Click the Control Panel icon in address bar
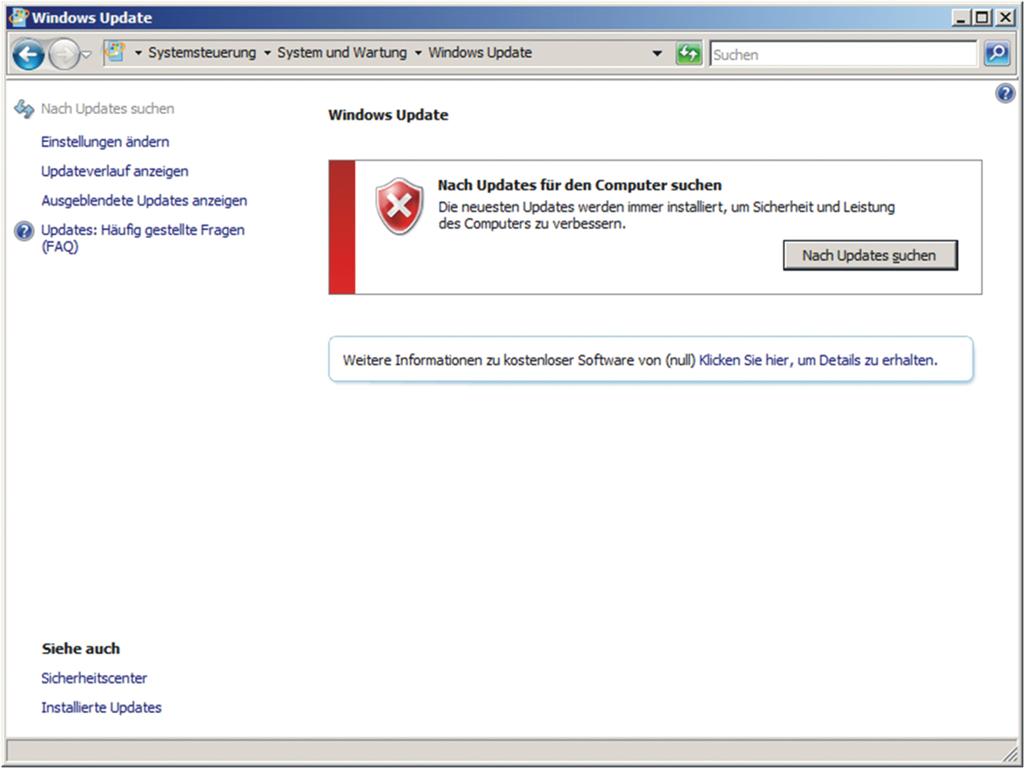Screen dimensions: 1024x768 click(x=115, y=52)
